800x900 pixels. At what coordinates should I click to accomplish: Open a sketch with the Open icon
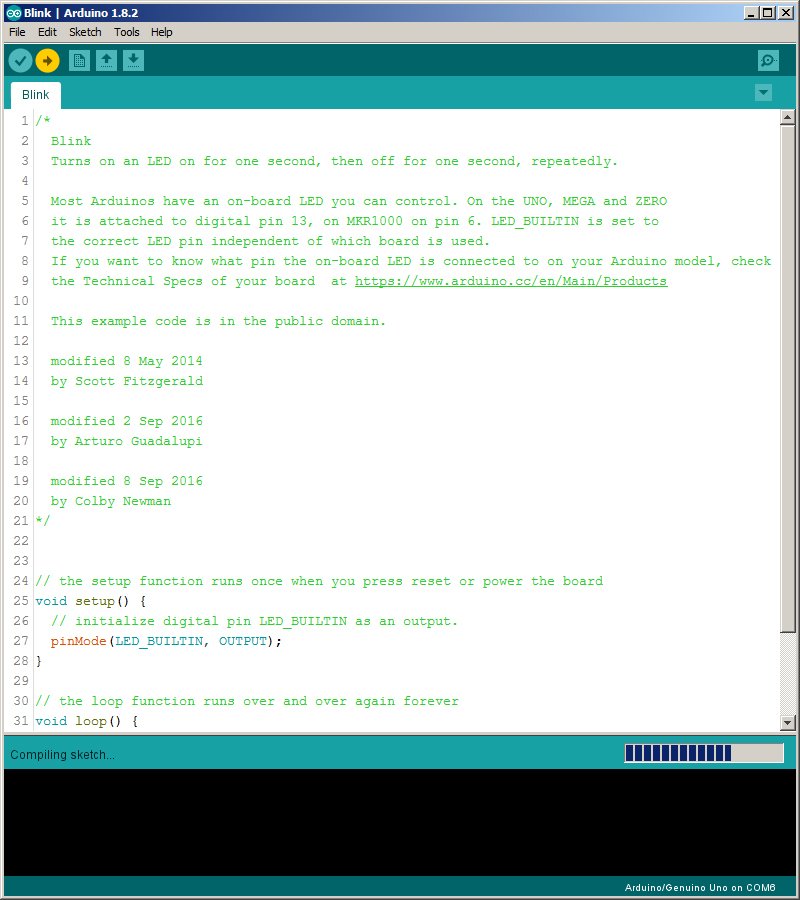click(106, 61)
